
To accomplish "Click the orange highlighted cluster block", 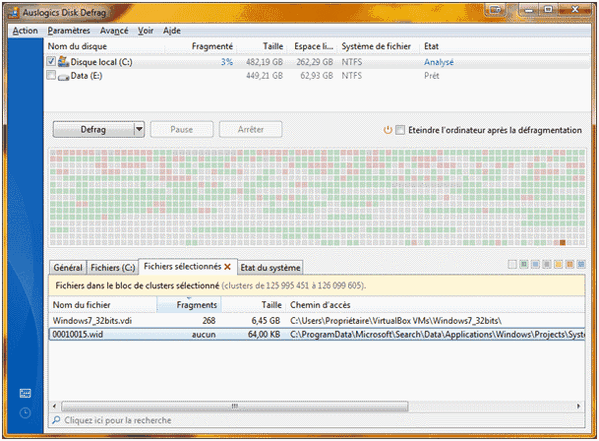I will tap(562, 242).
